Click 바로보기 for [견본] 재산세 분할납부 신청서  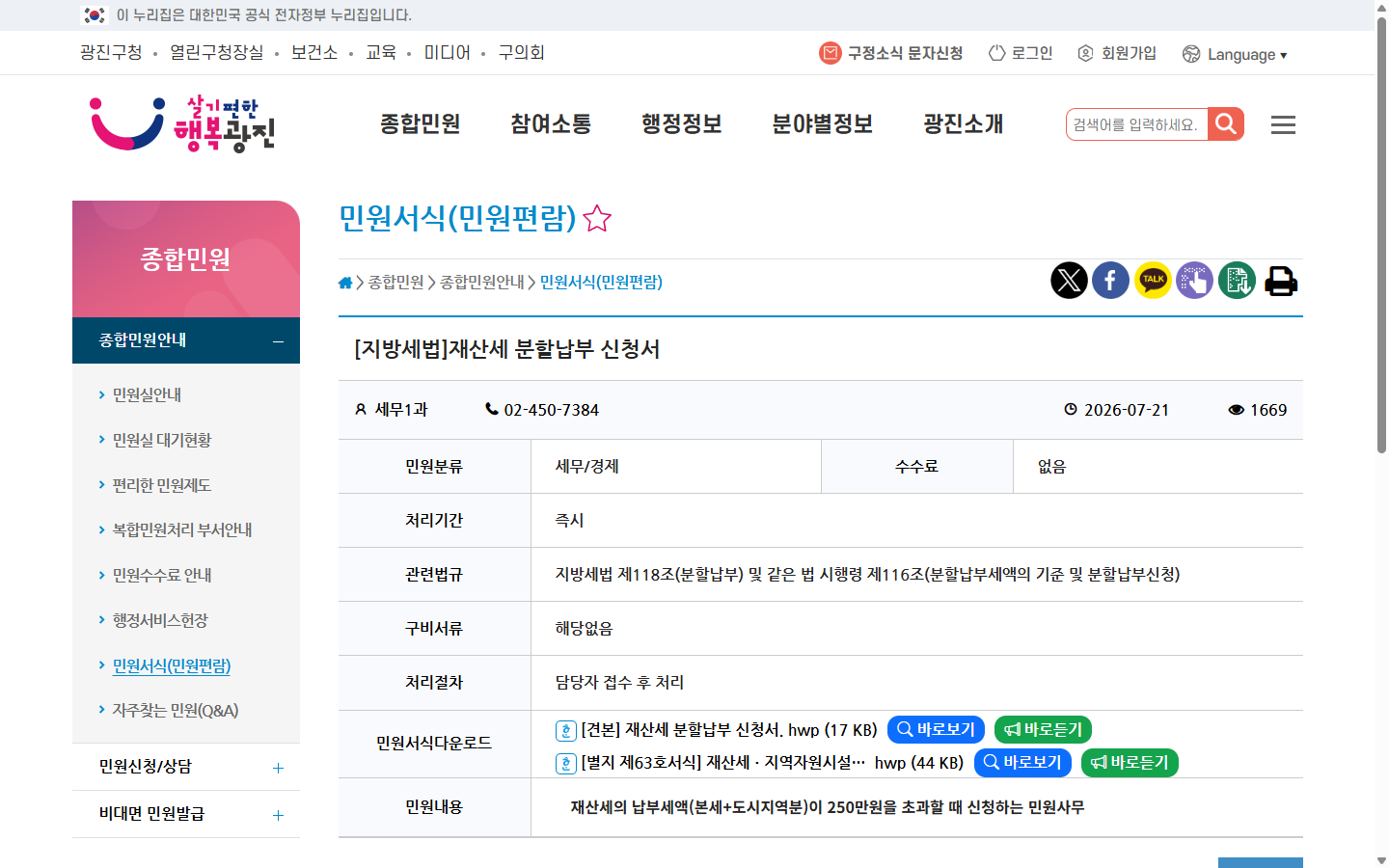tap(936, 730)
